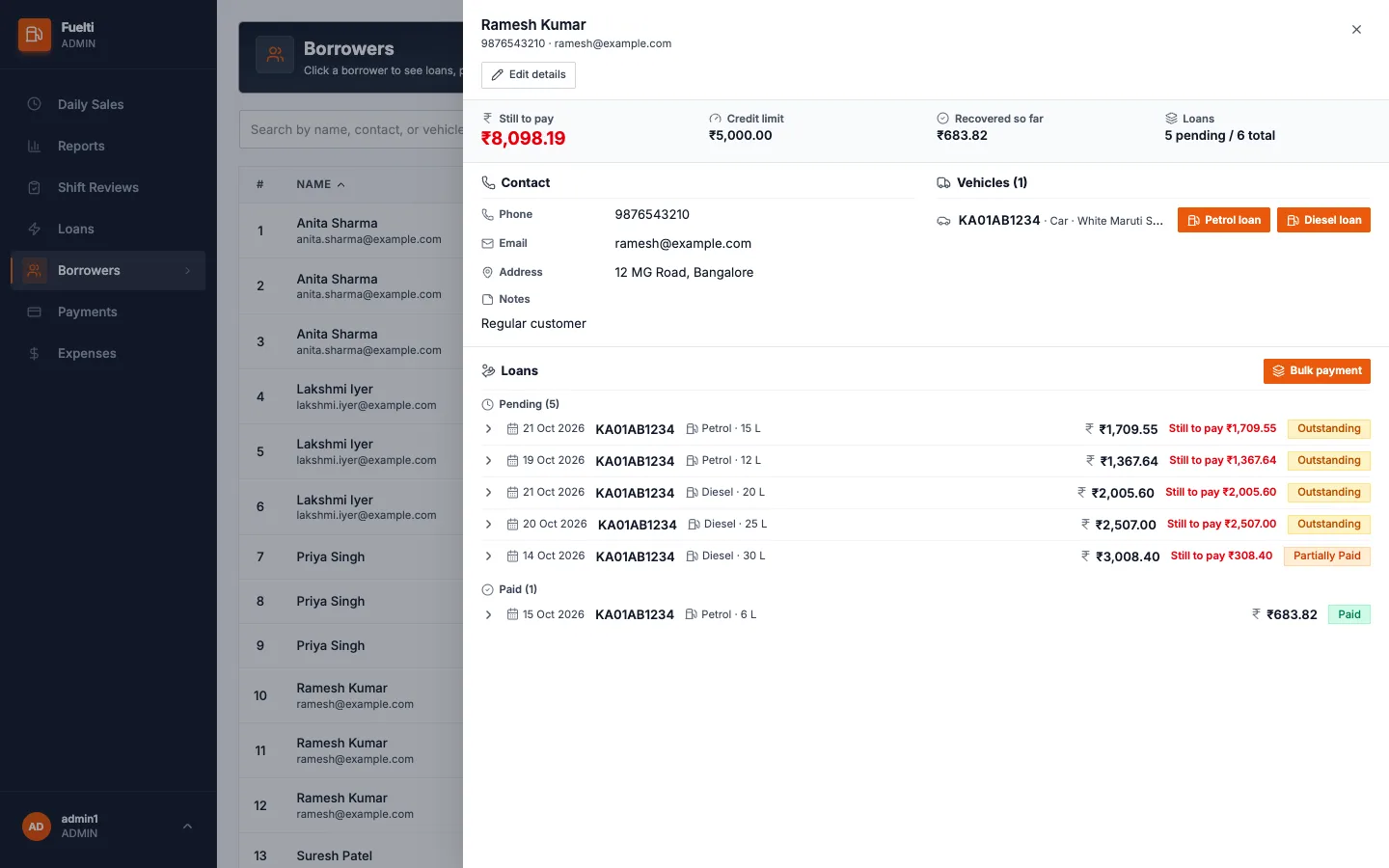Open Expenses page
This screenshot has height=868, width=1389.
[x=108, y=353]
